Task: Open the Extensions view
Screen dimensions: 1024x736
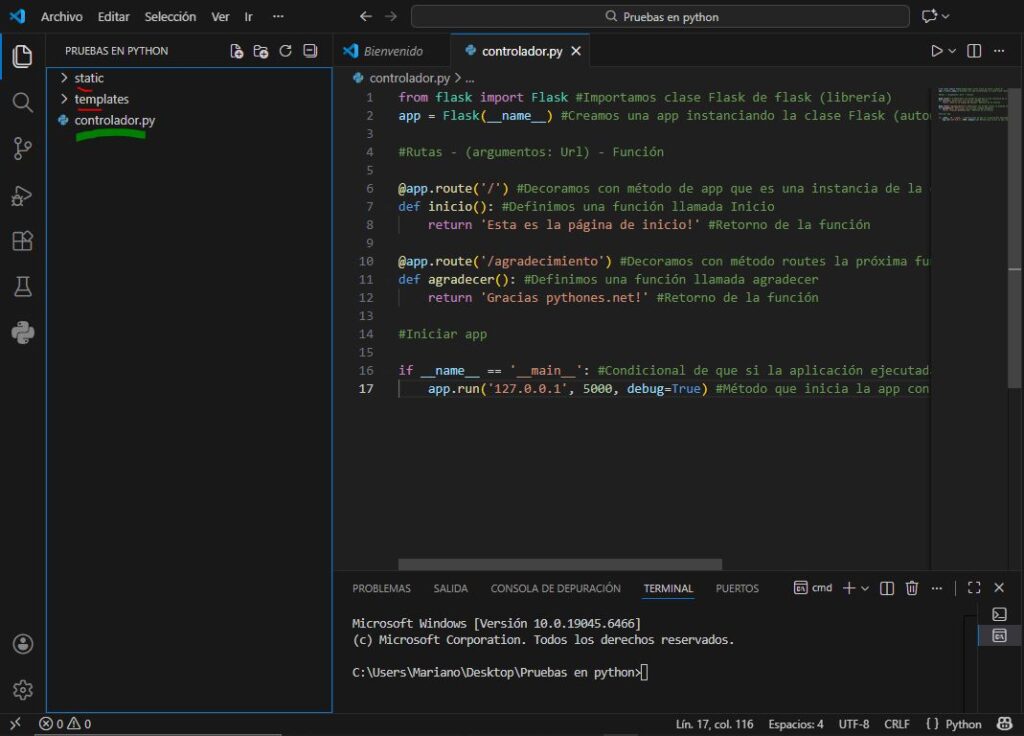Action: [x=22, y=241]
